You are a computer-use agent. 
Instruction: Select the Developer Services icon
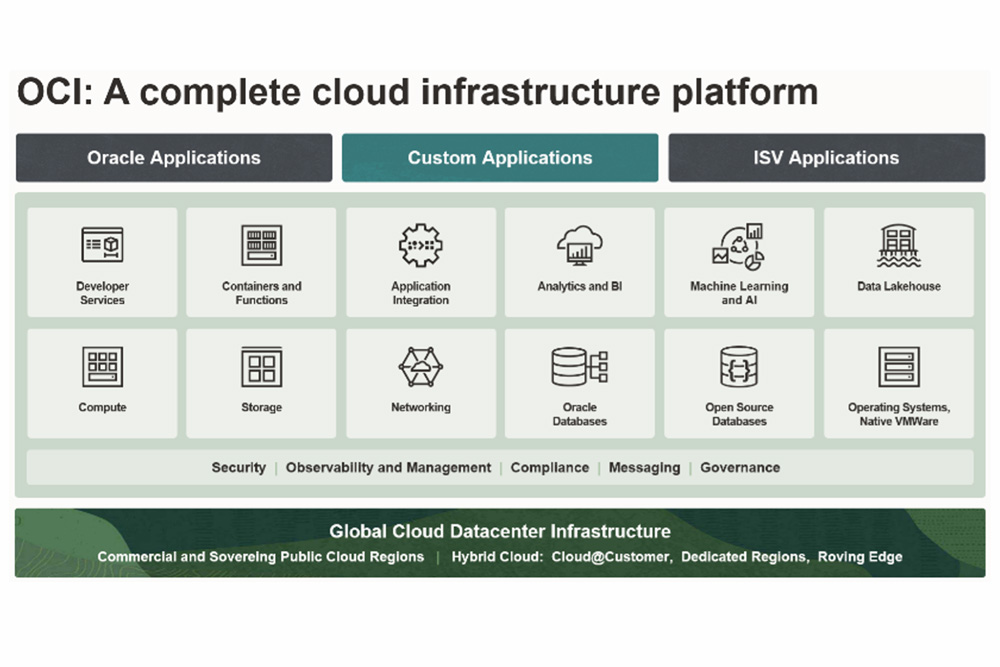[102, 245]
